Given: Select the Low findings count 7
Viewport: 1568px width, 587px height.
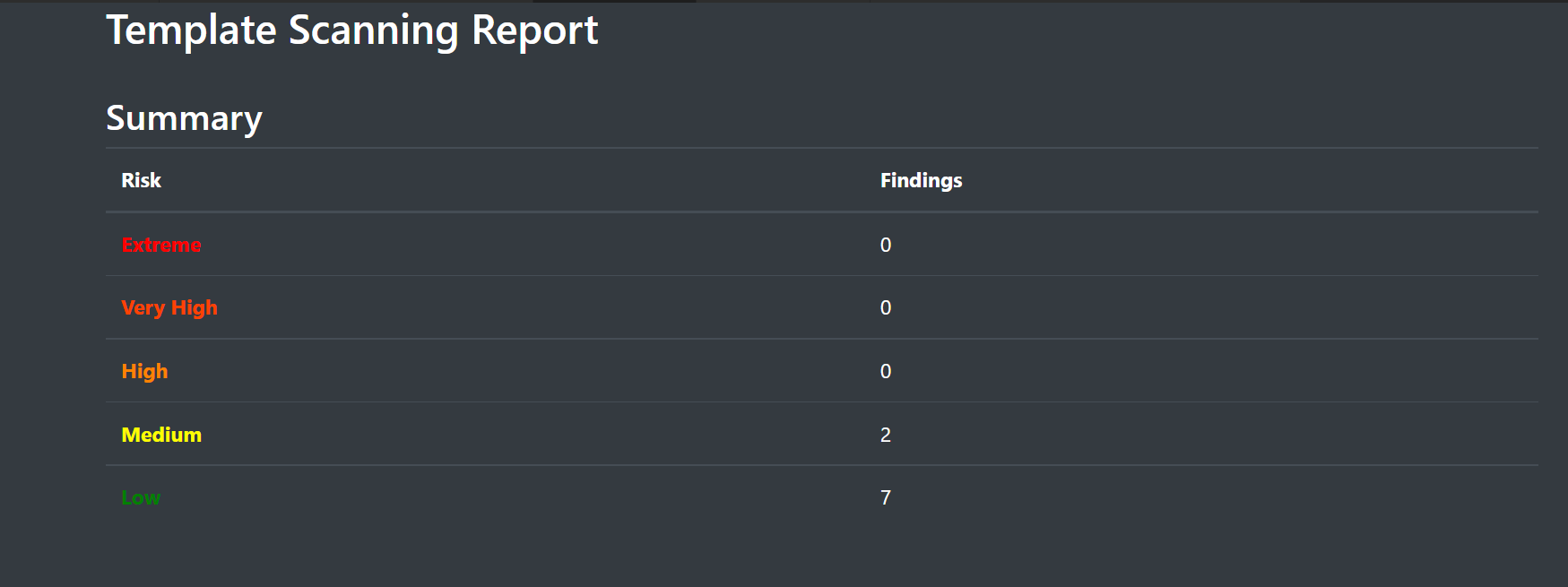Looking at the screenshot, I should 886,497.
